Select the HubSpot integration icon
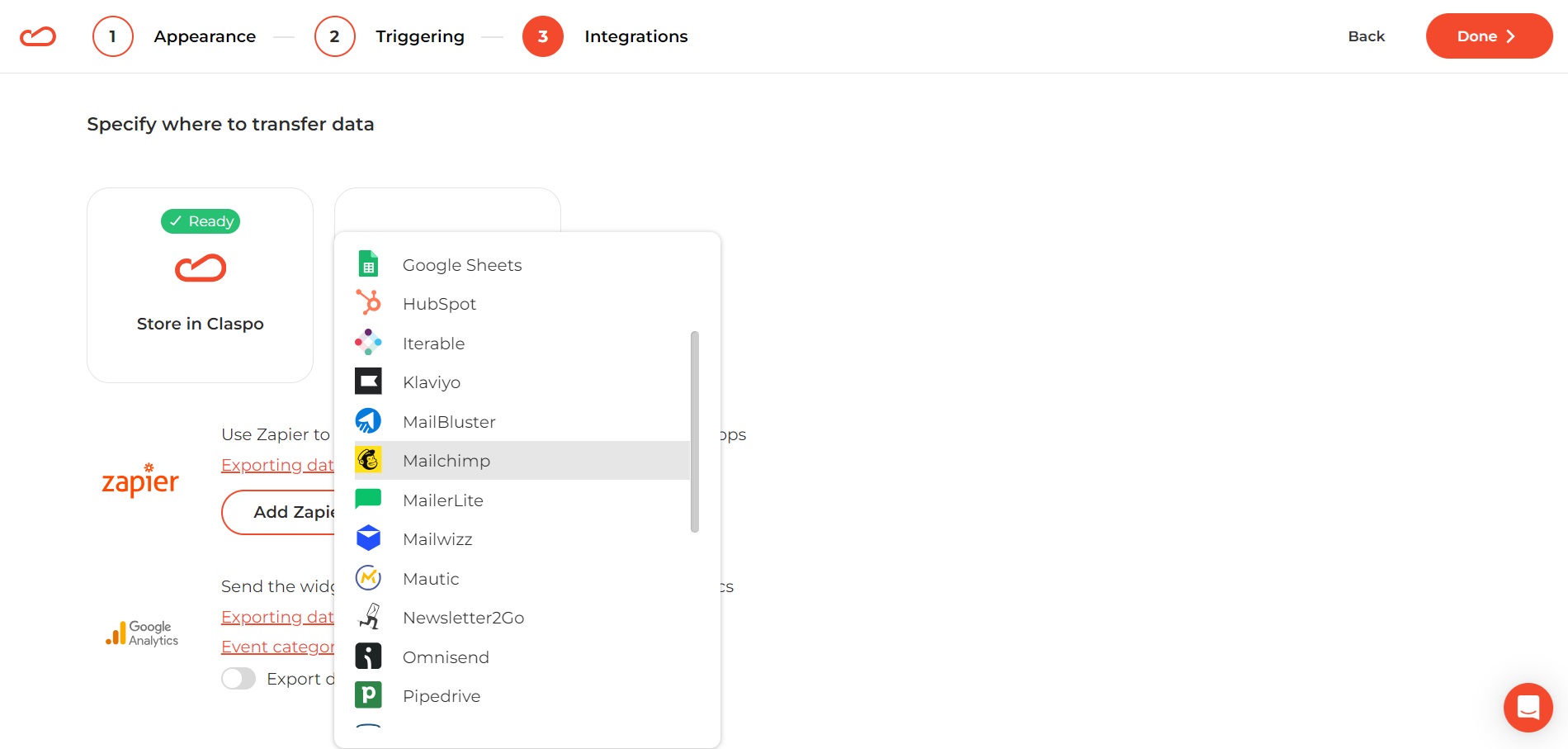This screenshot has width=1568, height=749. [368, 302]
